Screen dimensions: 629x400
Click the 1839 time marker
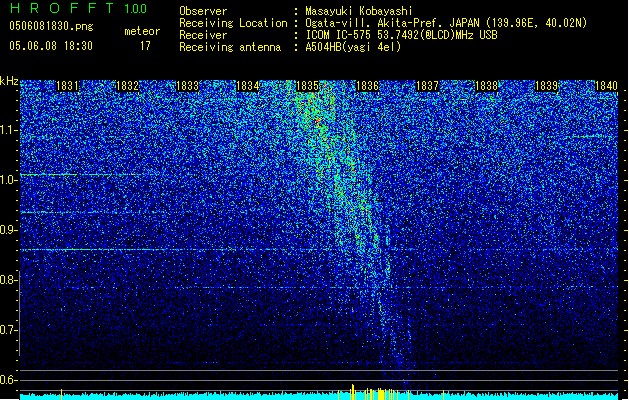546,86
